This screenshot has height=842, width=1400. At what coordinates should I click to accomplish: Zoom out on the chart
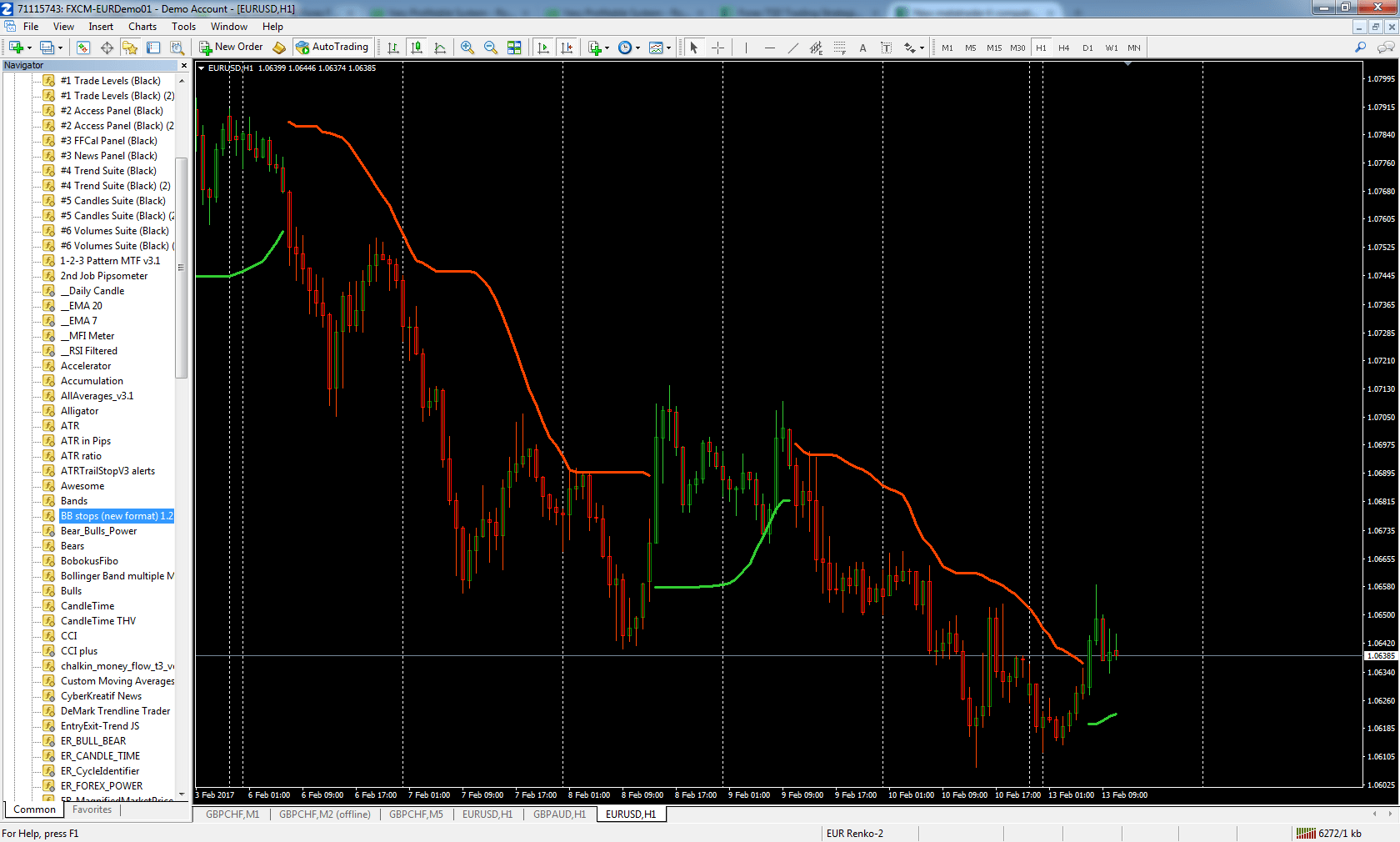click(x=491, y=48)
